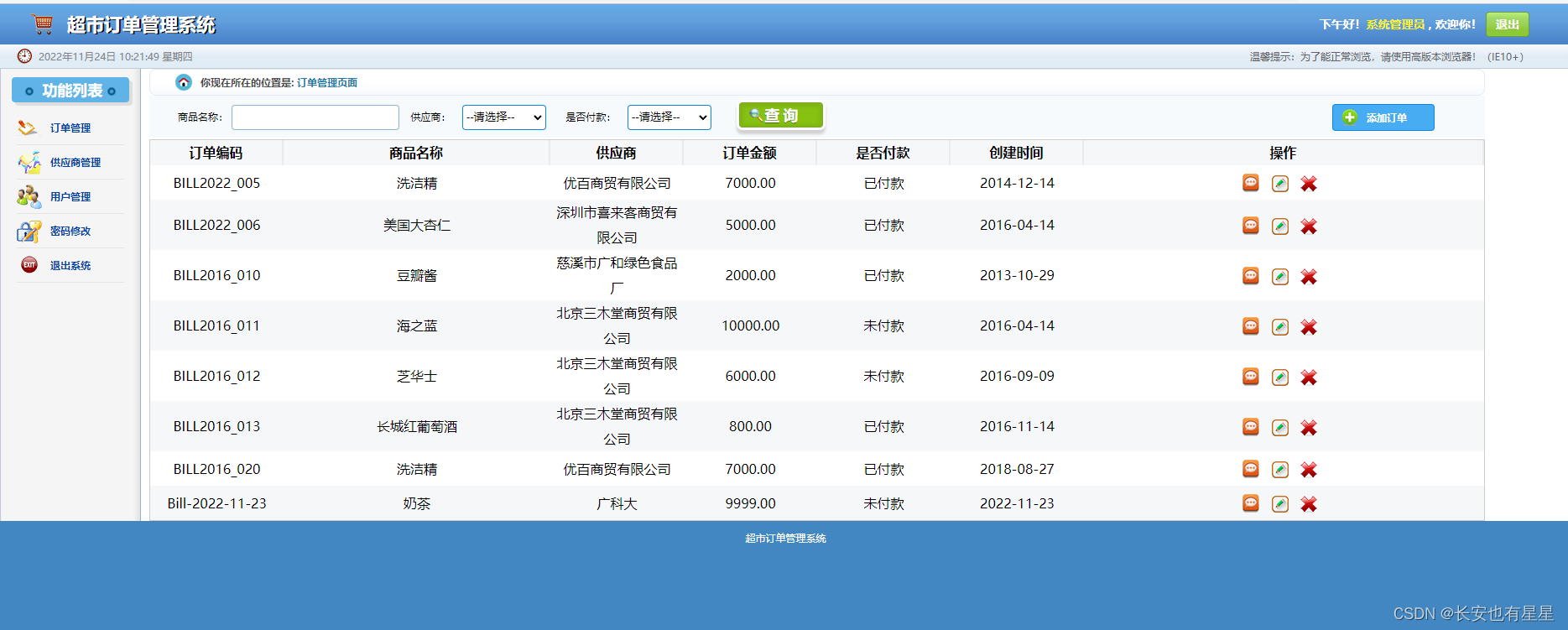Click the home icon in the breadcrumb
1568x630 pixels.
click(x=183, y=82)
